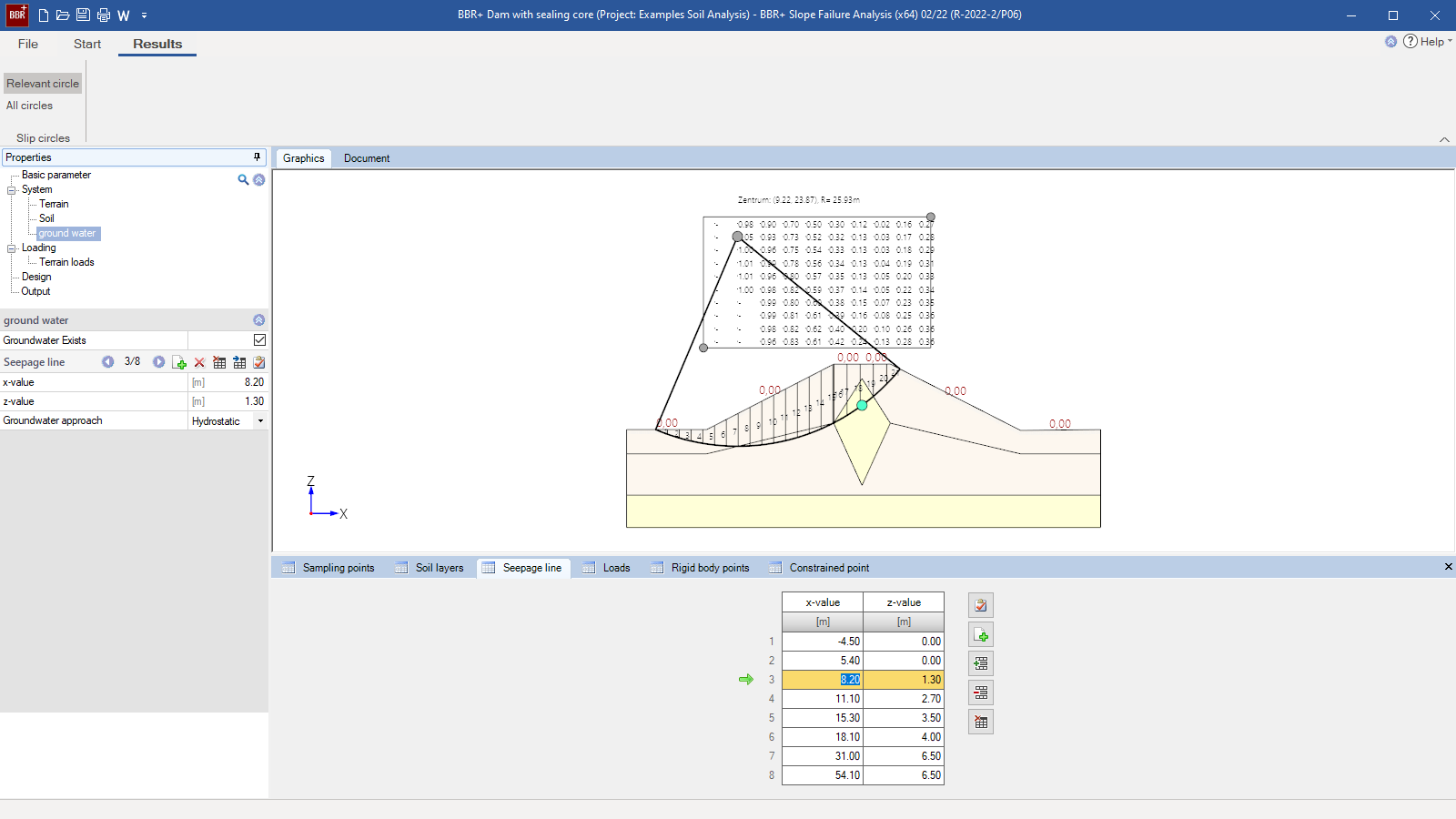Open a project with the folder icon

(63, 15)
